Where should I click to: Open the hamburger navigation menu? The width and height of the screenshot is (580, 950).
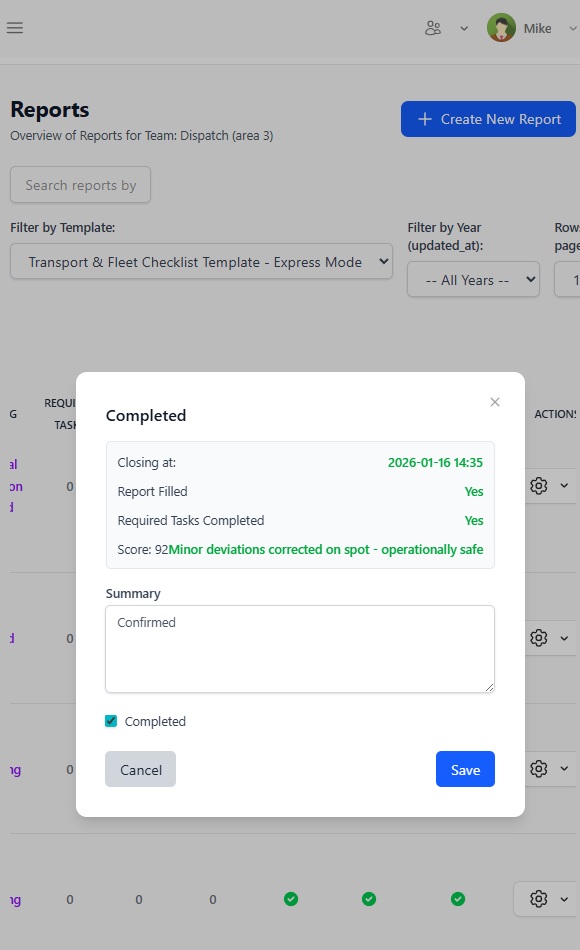click(x=15, y=28)
